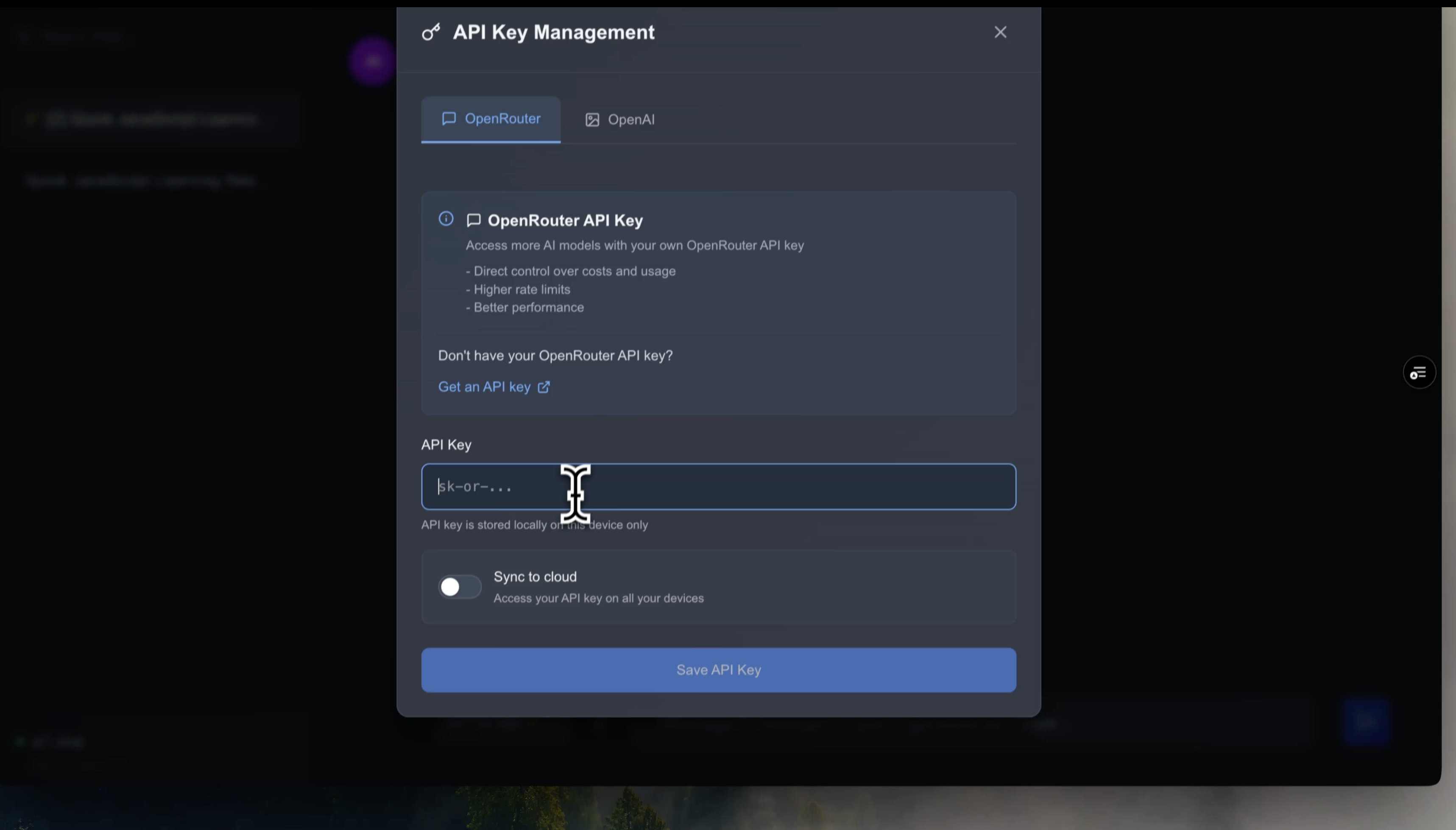Click the blurred purple avatar behind the dialog
Viewport: 1456px width, 830px height.
tap(373, 61)
